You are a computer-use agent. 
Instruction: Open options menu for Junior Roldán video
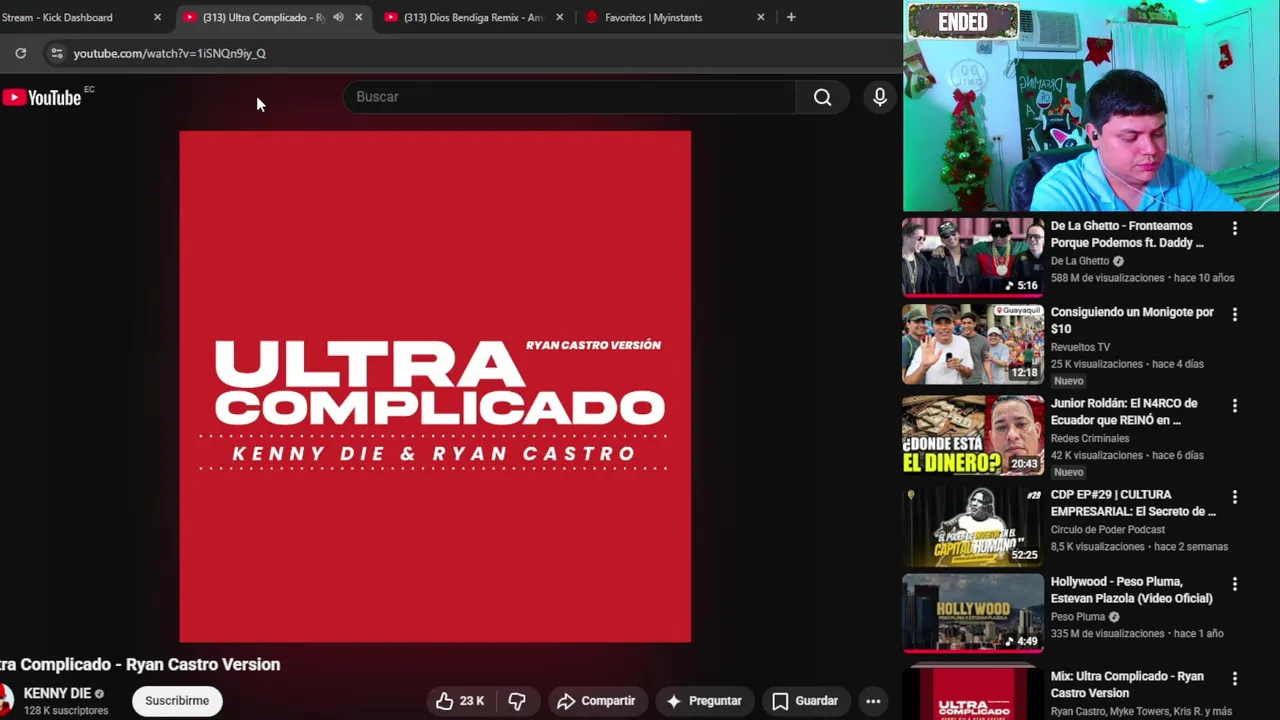[1235, 405]
